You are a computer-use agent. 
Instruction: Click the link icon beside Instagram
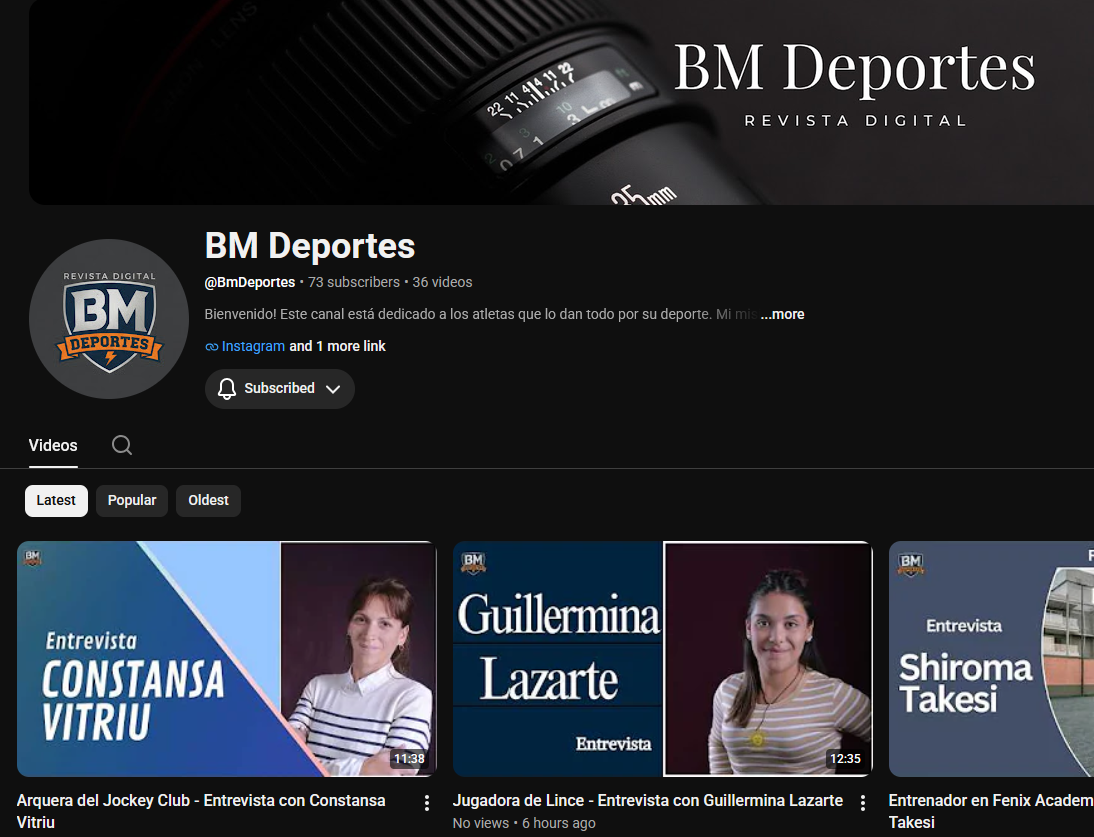pyautogui.click(x=211, y=347)
